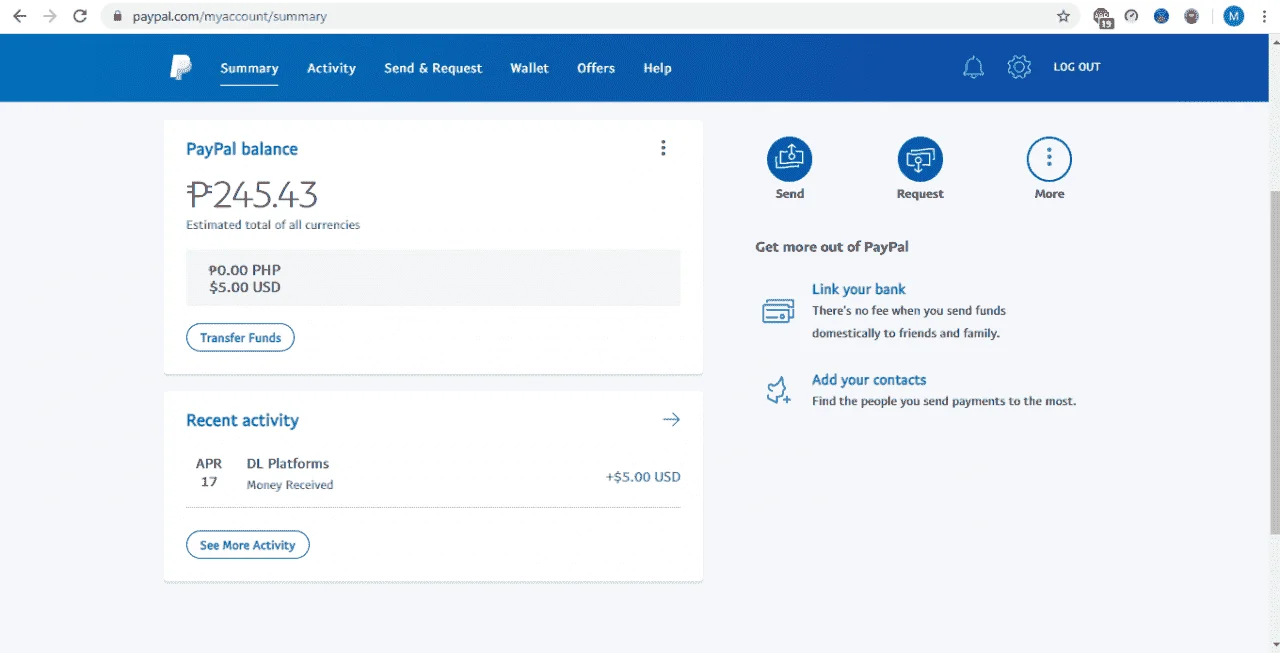Click the Recent activity arrow
Image resolution: width=1280 pixels, height=653 pixels.
pos(671,419)
